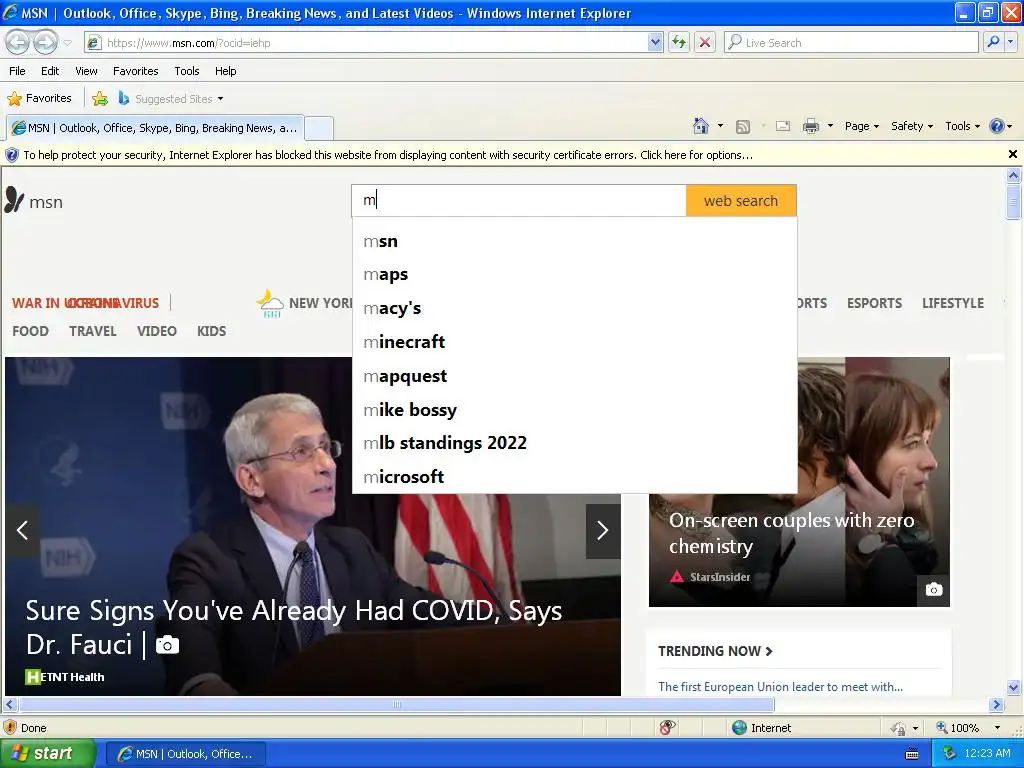This screenshot has height=768, width=1024.
Task: Close the security information bar
Action: [x=1013, y=154]
